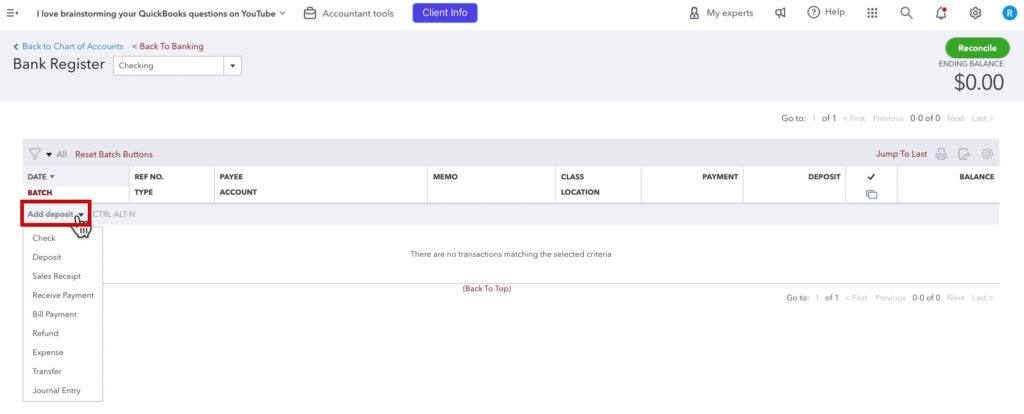Export the register with export icon
Screen dimensions: 1024x414
pyautogui.click(x=964, y=154)
